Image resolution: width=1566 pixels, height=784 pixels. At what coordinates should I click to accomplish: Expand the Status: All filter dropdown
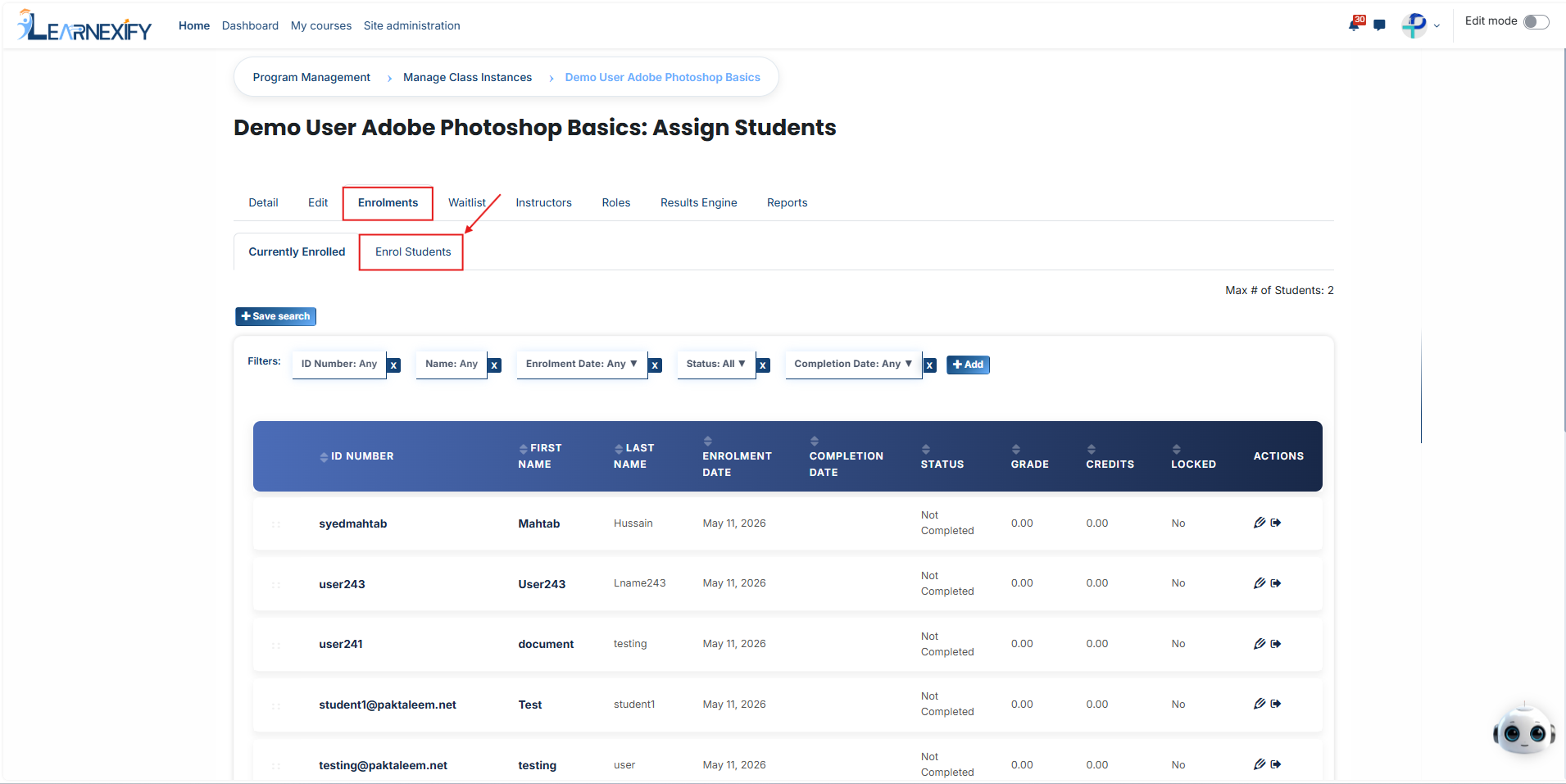[x=715, y=364]
